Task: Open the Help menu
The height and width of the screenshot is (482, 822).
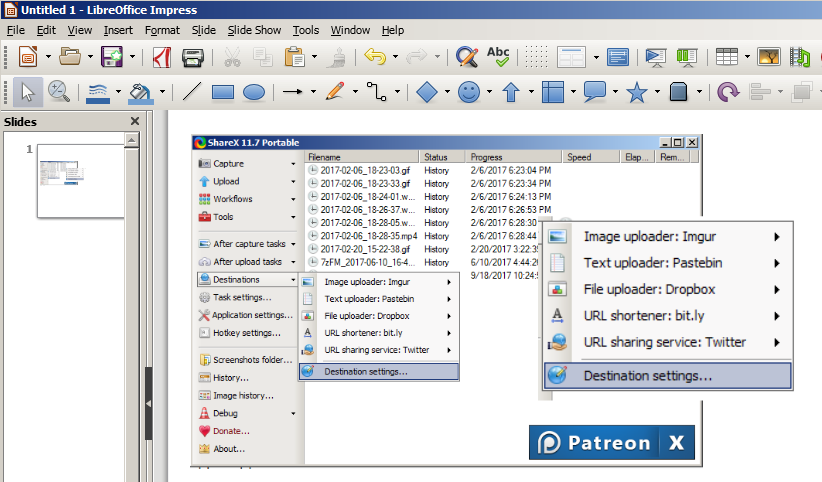Action: 393,30
